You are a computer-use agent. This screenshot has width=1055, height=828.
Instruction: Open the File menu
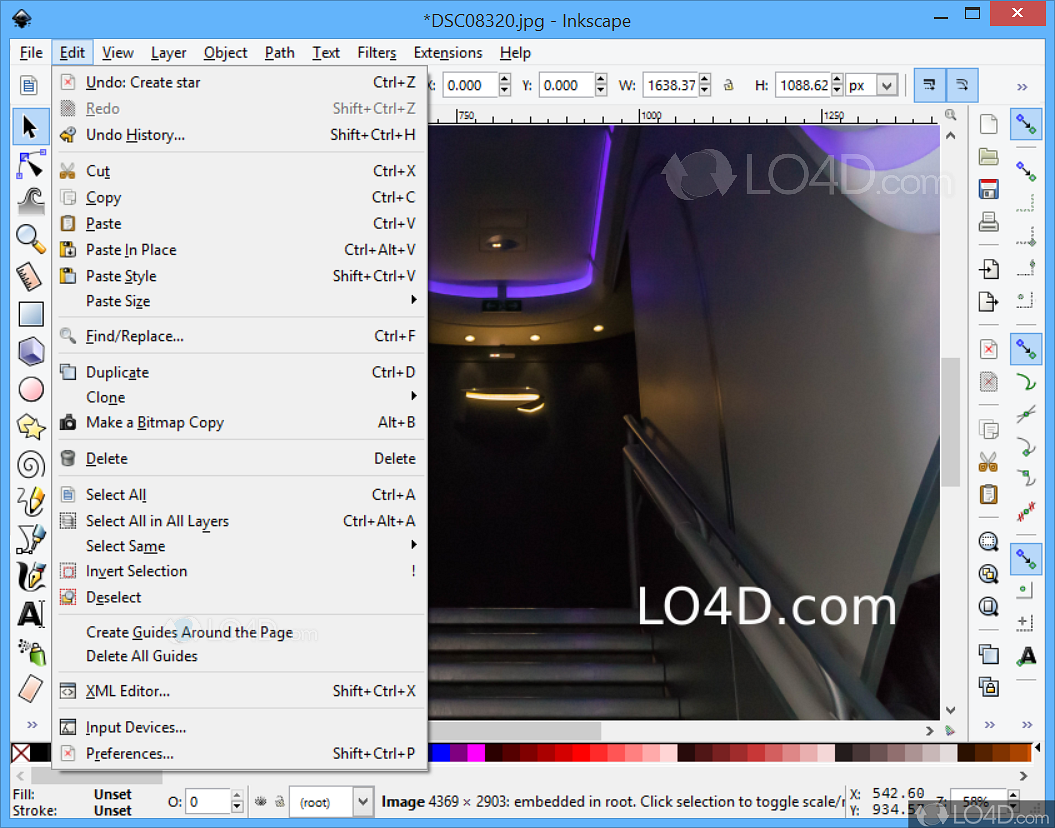tap(31, 52)
